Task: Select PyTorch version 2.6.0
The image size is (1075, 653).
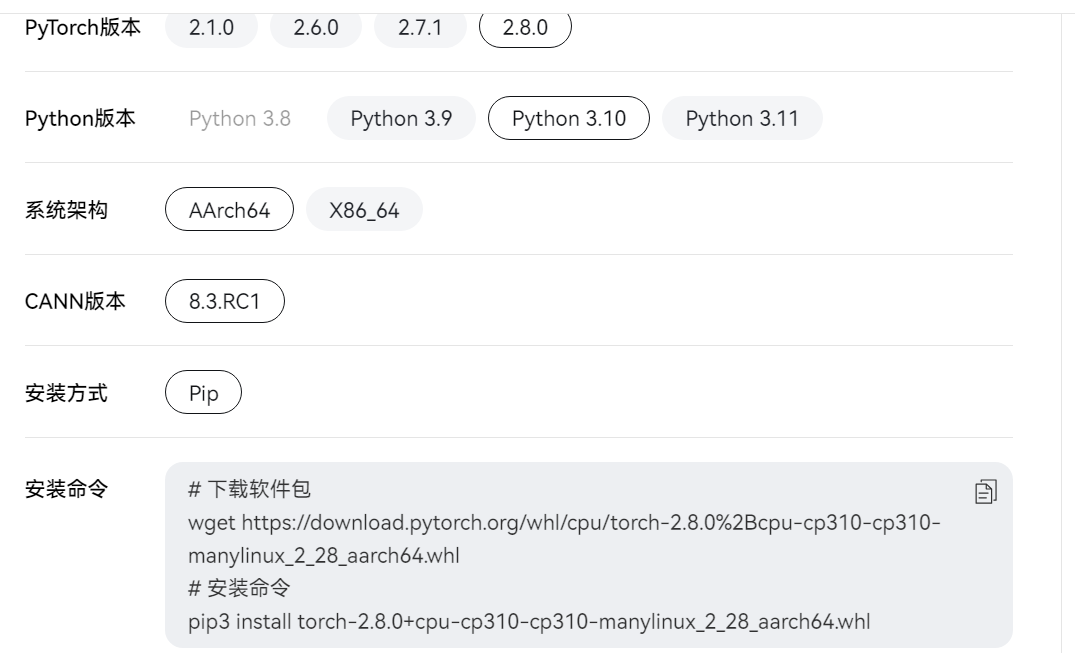Action: 316,27
